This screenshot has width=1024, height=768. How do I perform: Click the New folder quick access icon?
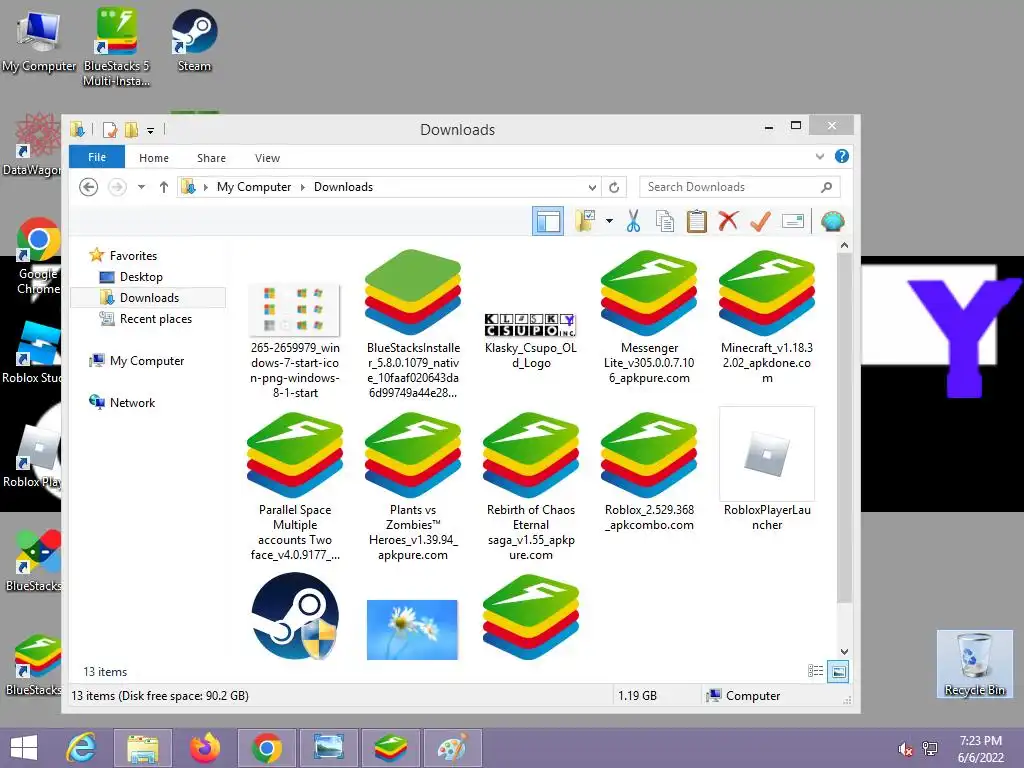(131, 130)
